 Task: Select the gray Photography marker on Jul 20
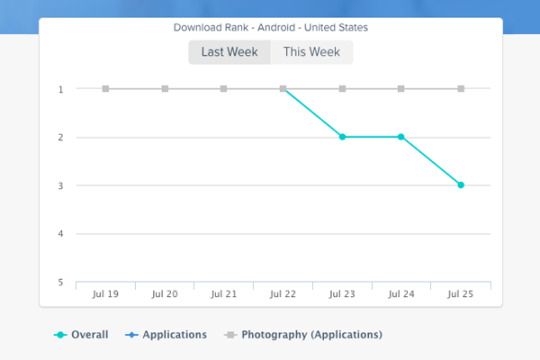pyautogui.click(x=165, y=89)
